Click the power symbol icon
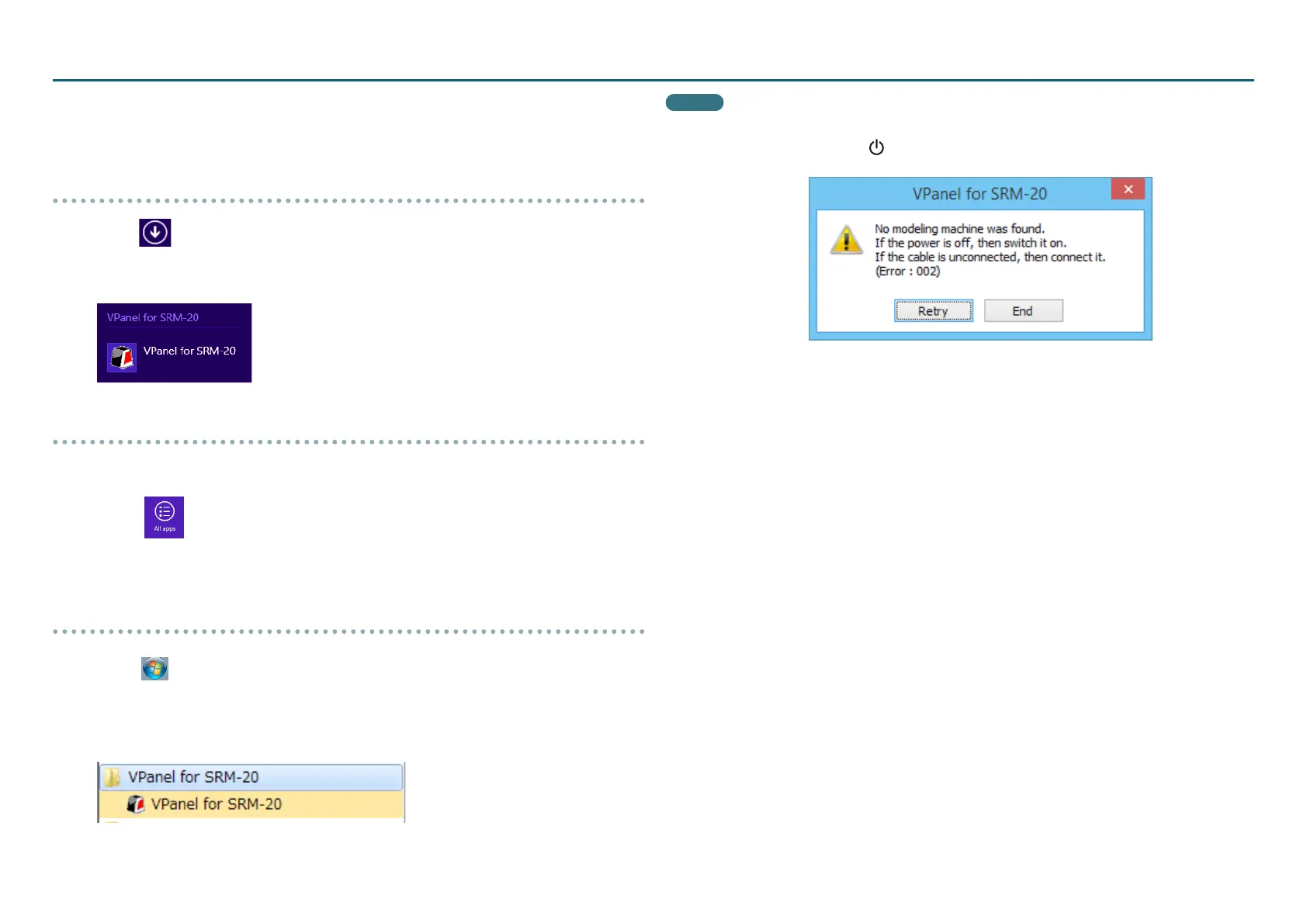 (876, 147)
